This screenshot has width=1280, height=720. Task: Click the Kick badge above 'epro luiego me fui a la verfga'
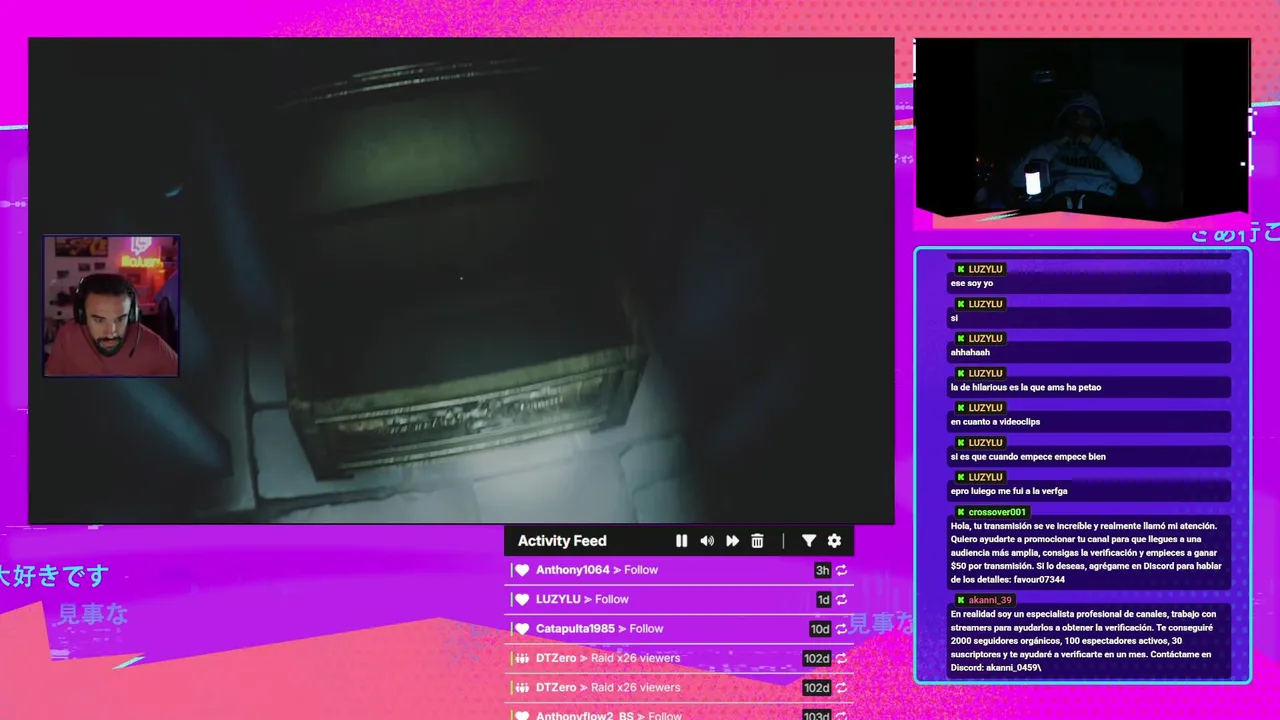click(961, 477)
